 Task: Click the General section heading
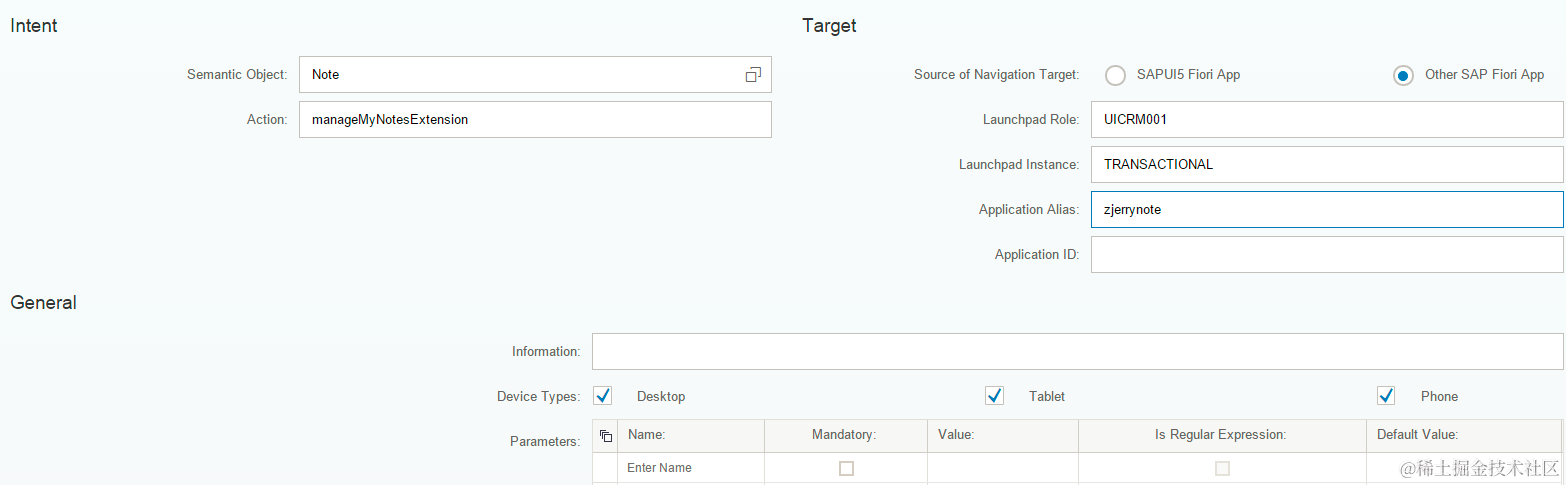[x=43, y=302]
